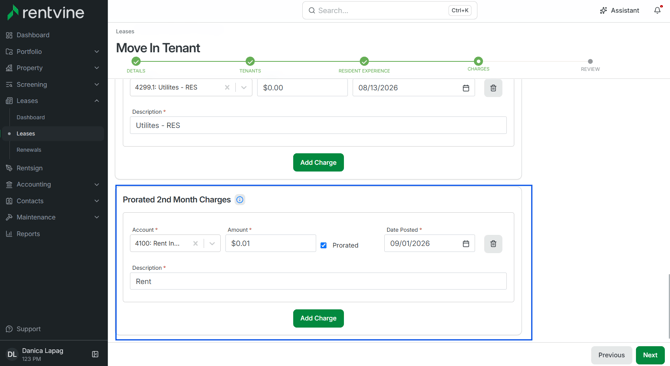The image size is (670, 366).
Task: Click the Screening sidebar icon
Action: (x=9, y=85)
